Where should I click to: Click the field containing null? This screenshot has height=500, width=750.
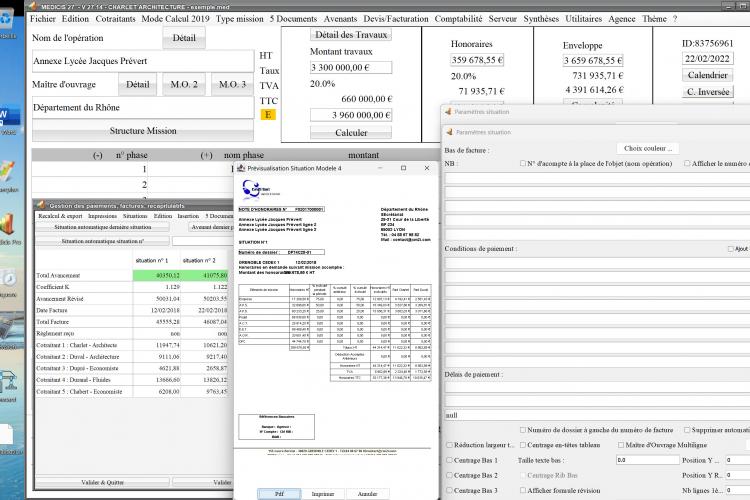[597, 415]
